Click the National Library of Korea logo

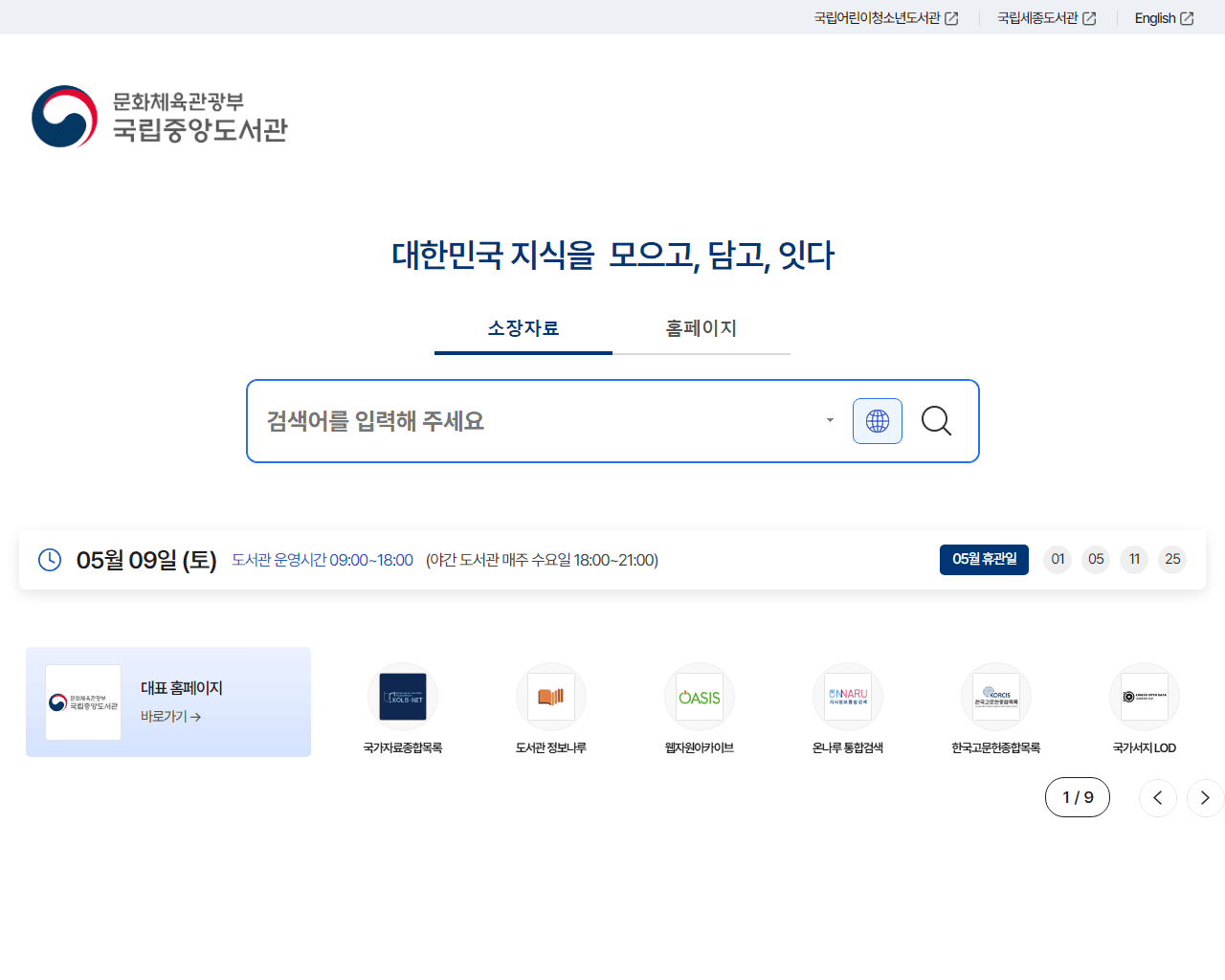point(160,117)
